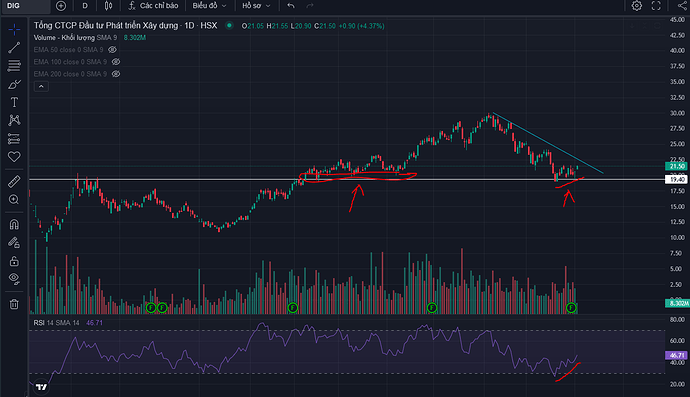
Task: Show the EMA 100 indicator
Action: point(116,62)
